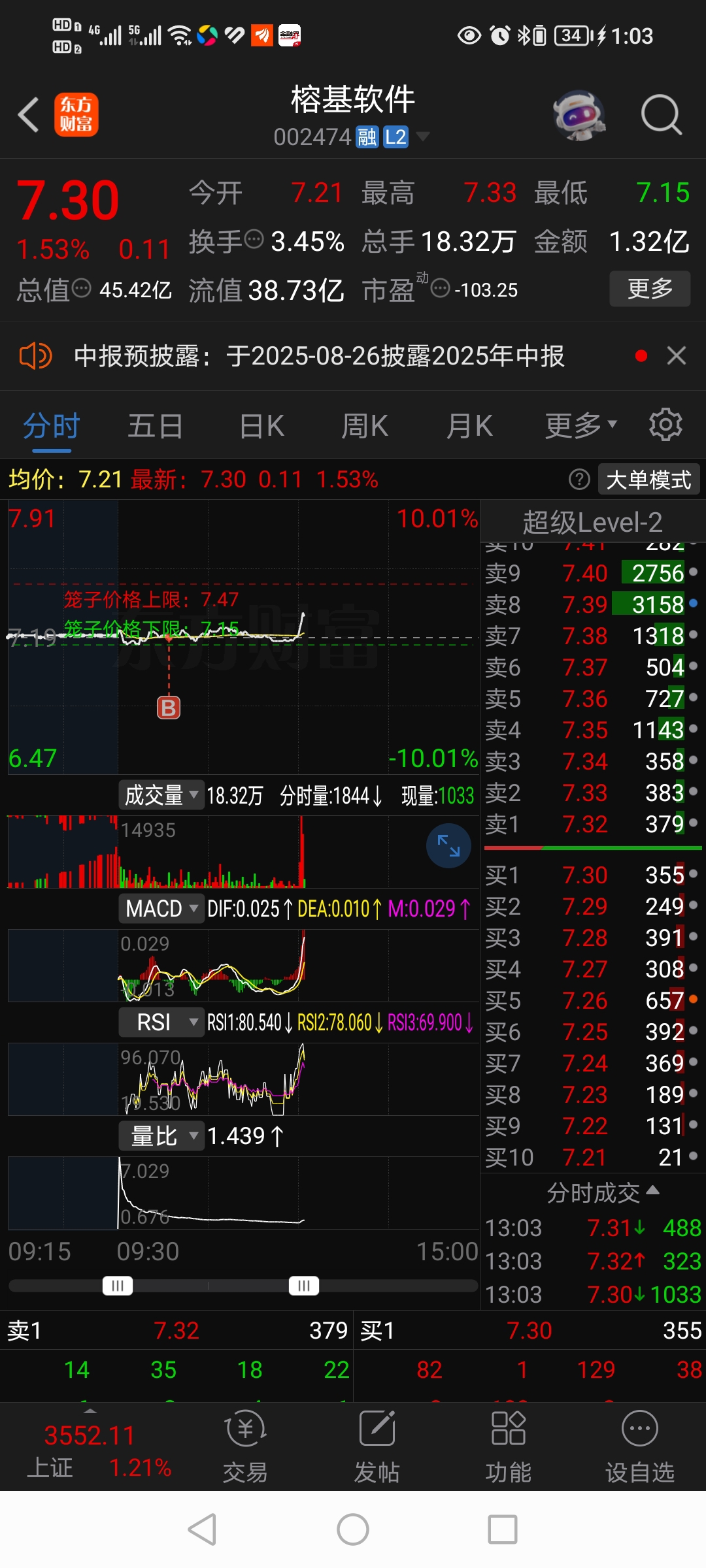Open the 中报预披露 announcement text
This screenshot has width=706, height=1568.
tap(319, 356)
